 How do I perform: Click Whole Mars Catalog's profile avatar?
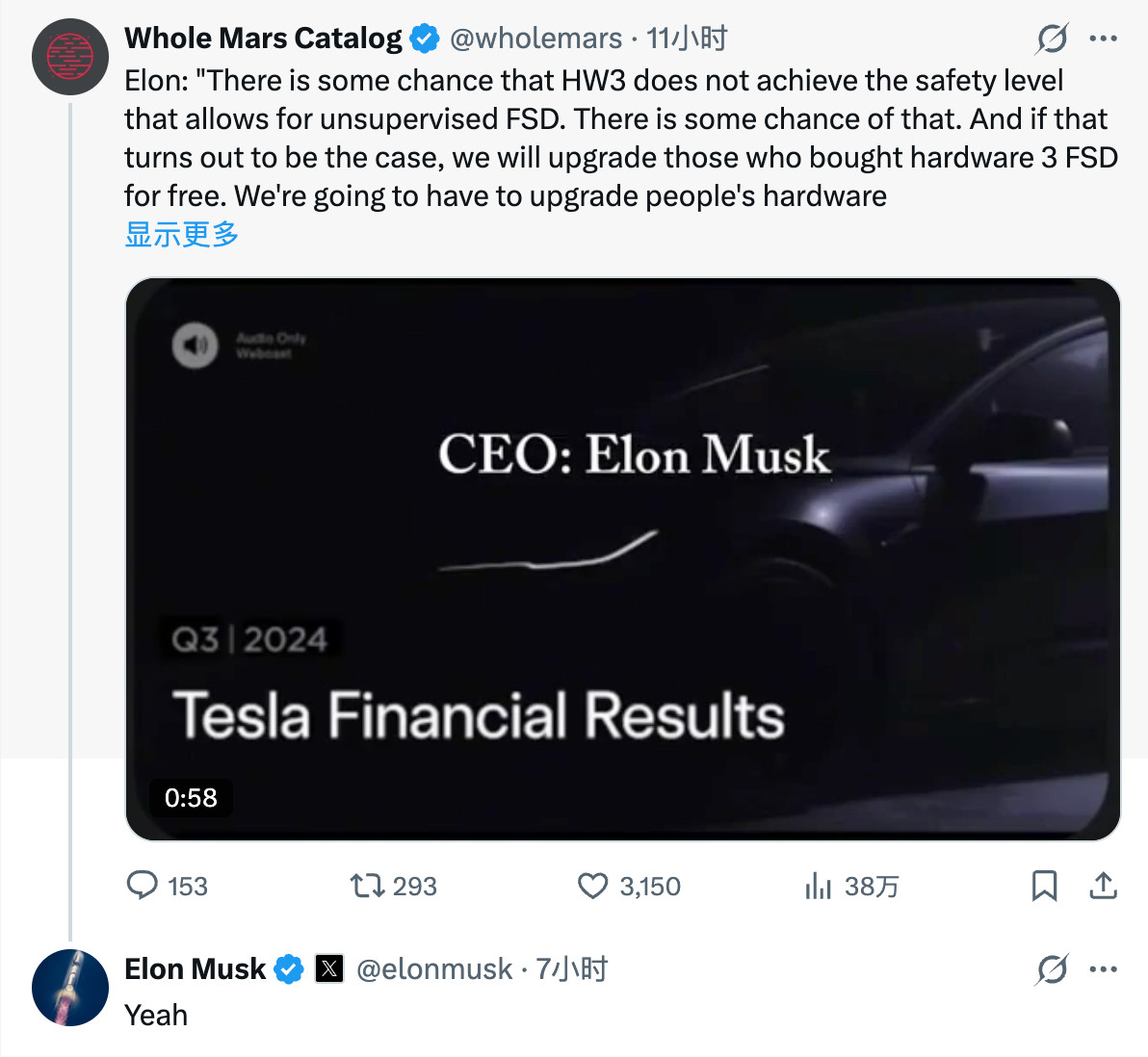pos(69,57)
